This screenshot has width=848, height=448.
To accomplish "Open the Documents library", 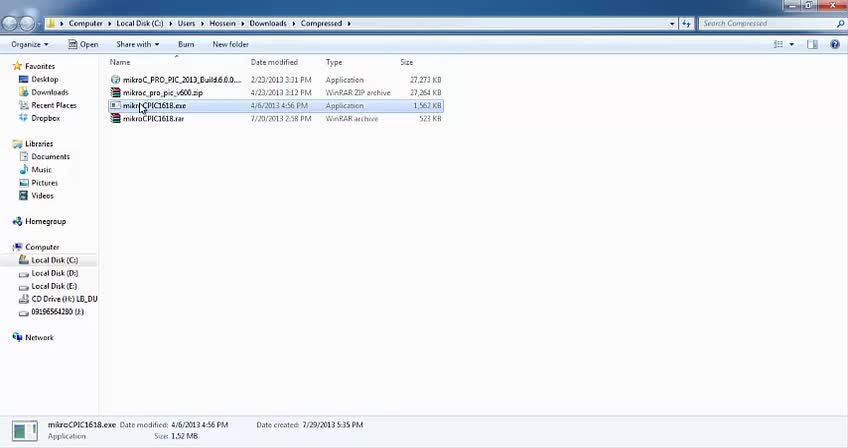I will pos(50,156).
